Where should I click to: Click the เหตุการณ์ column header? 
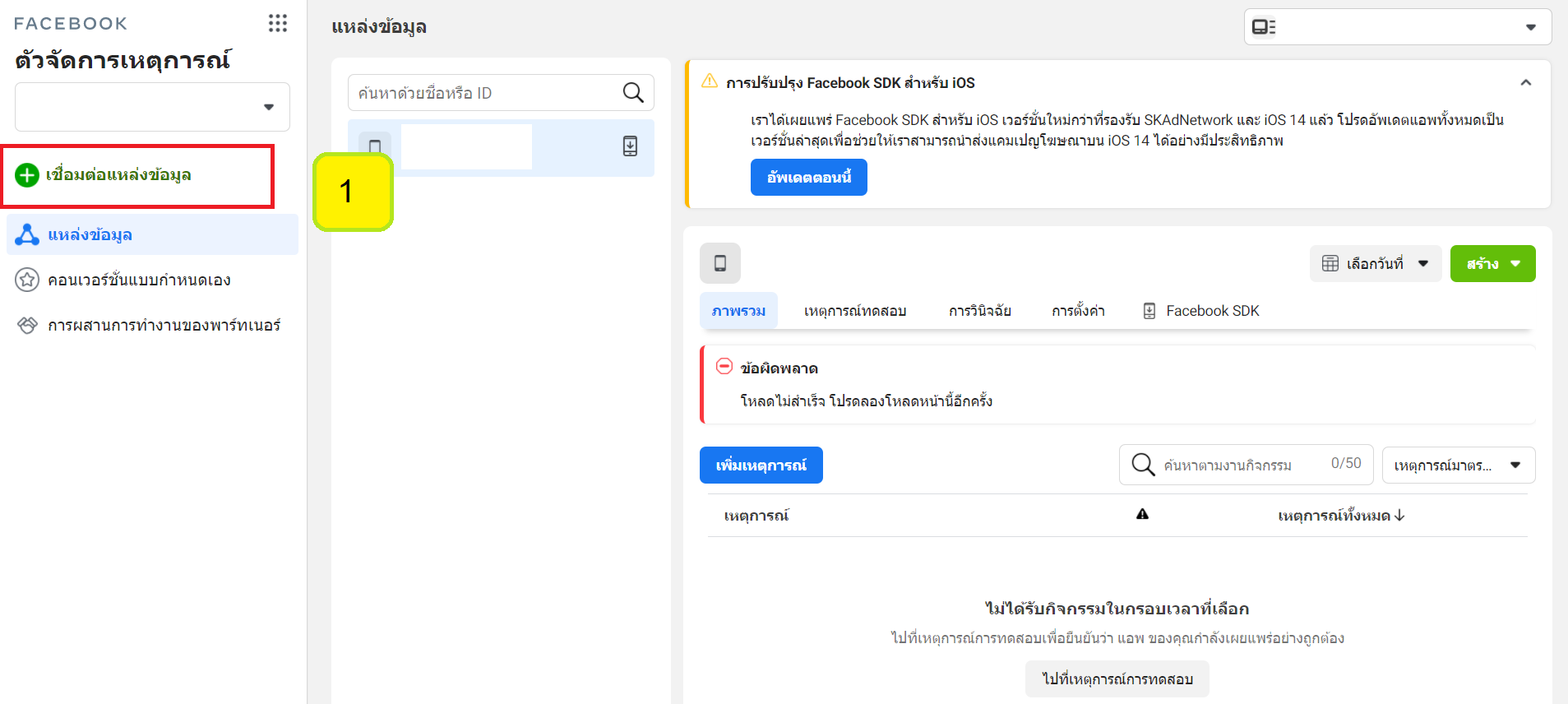pos(756,516)
